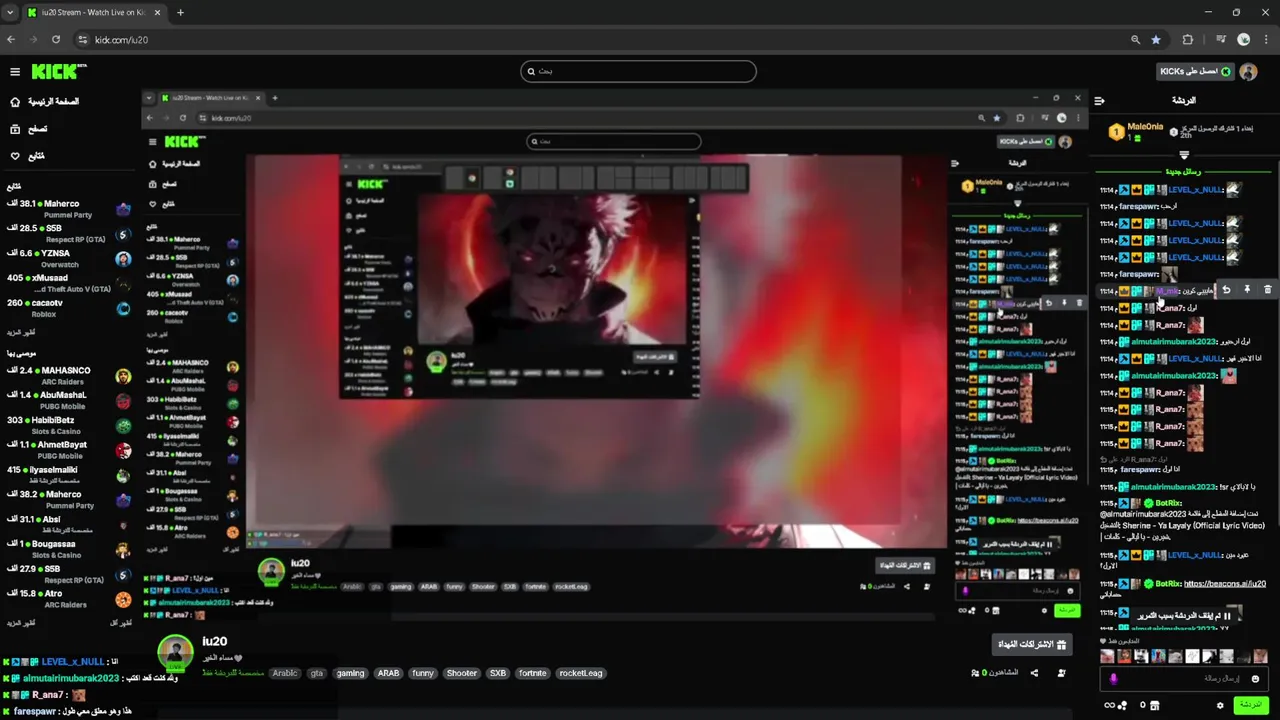
Task: Click the fortnite stream tag
Action: tap(533, 673)
